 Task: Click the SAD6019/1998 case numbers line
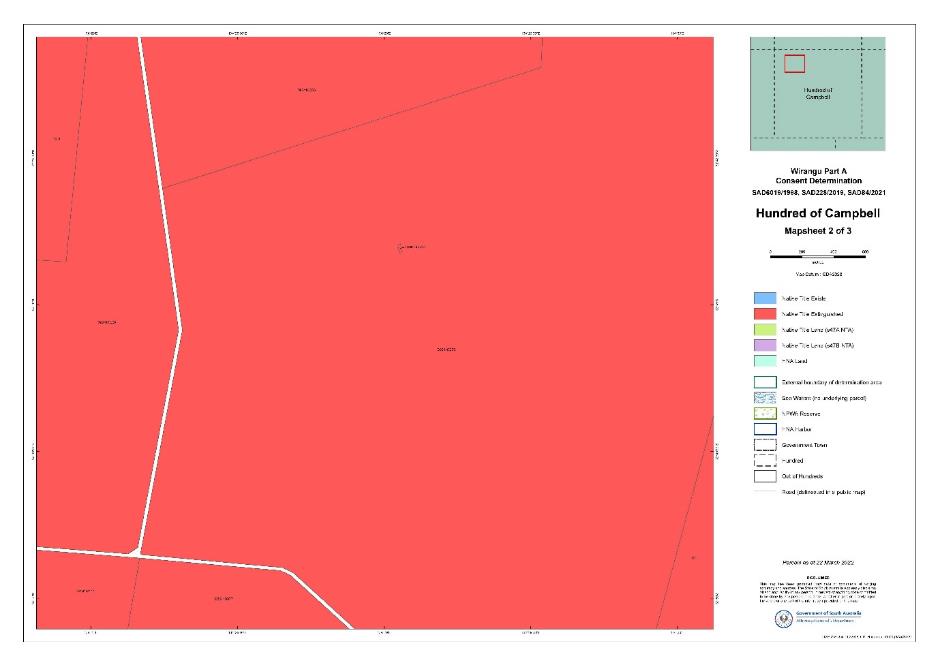click(x=818, y=192)
